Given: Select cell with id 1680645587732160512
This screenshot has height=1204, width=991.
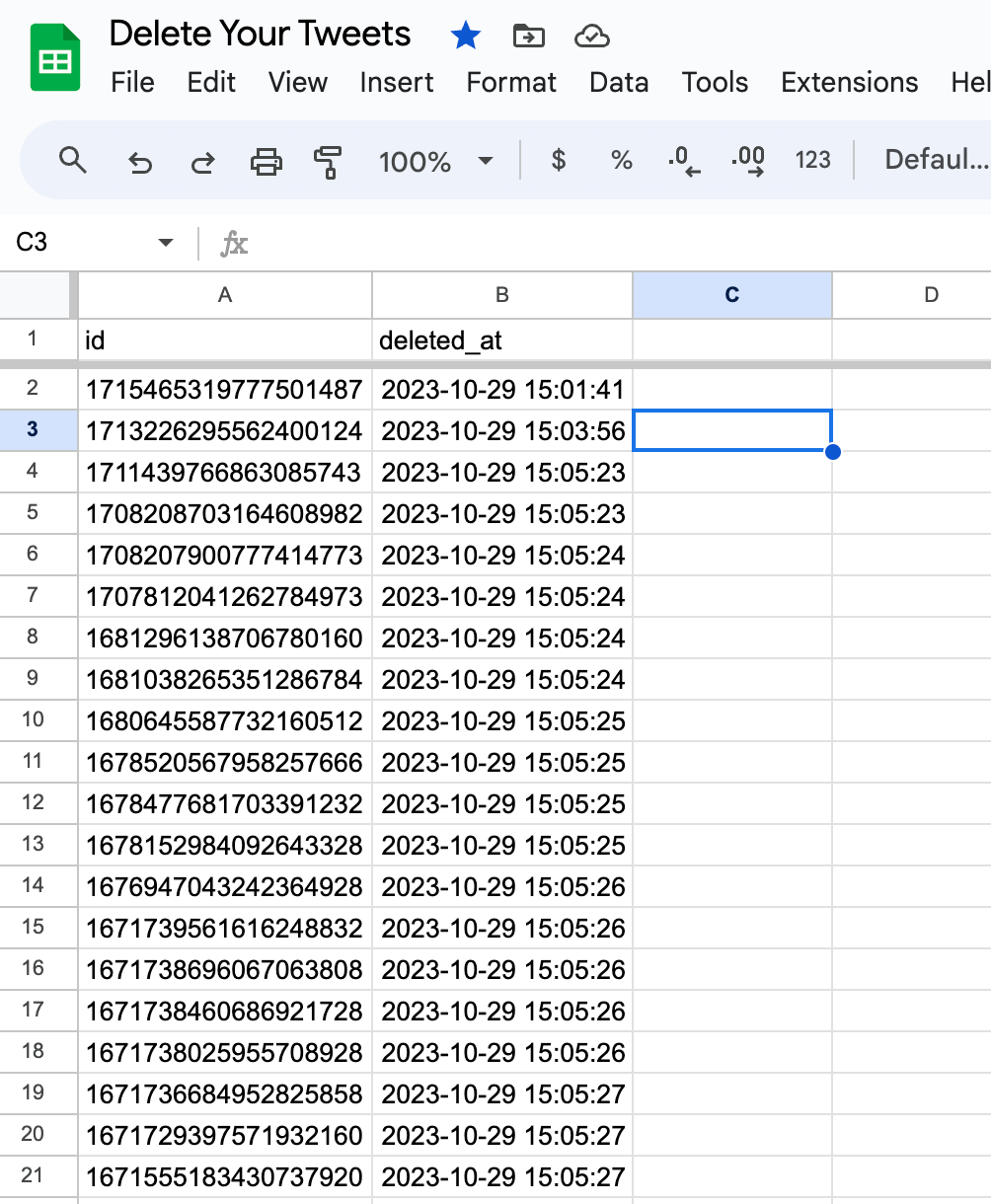Looking at the screenshot, I should 225,720.
